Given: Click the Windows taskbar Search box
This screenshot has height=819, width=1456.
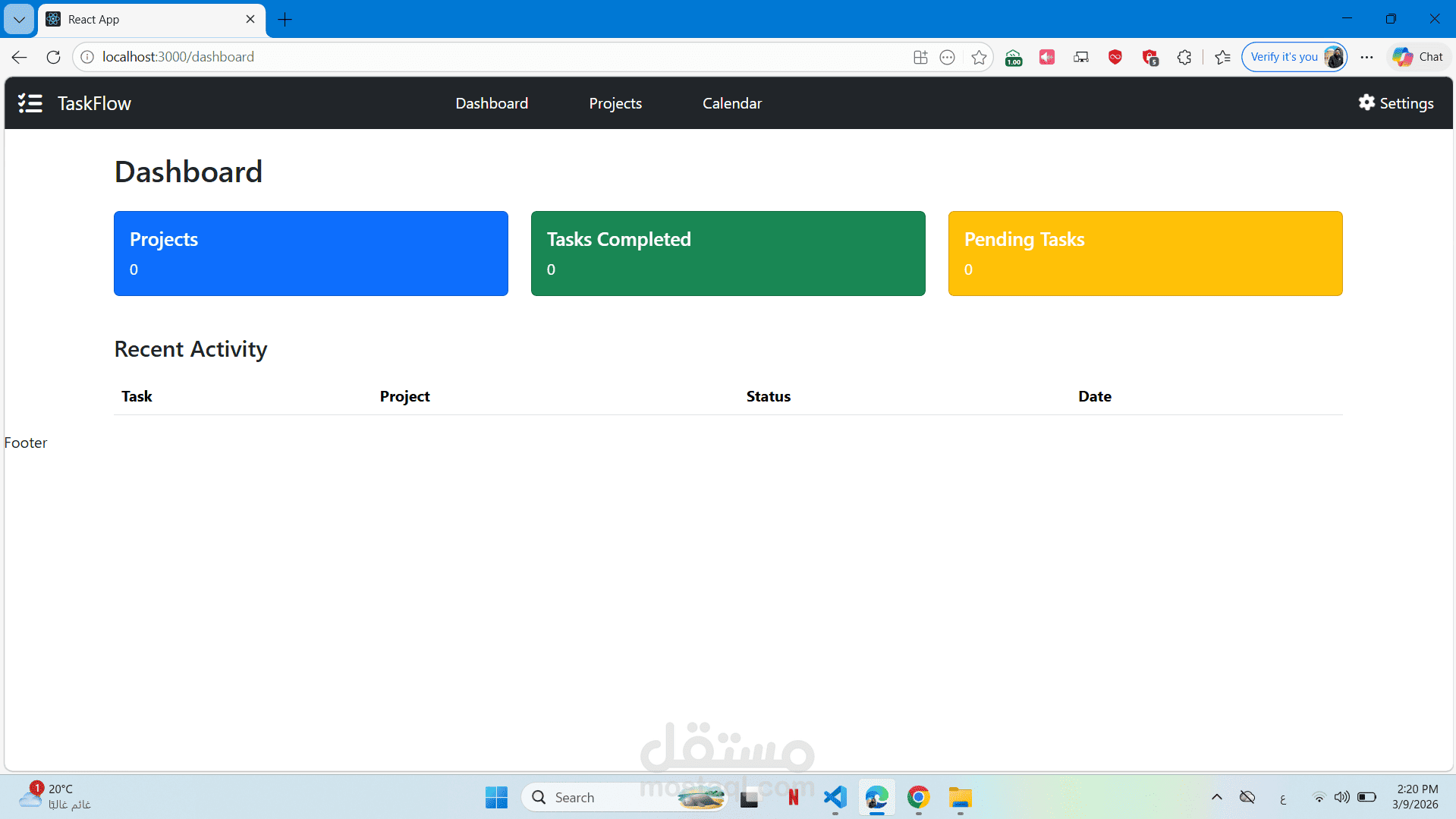Looking at the screenshot, I should 624,797.
